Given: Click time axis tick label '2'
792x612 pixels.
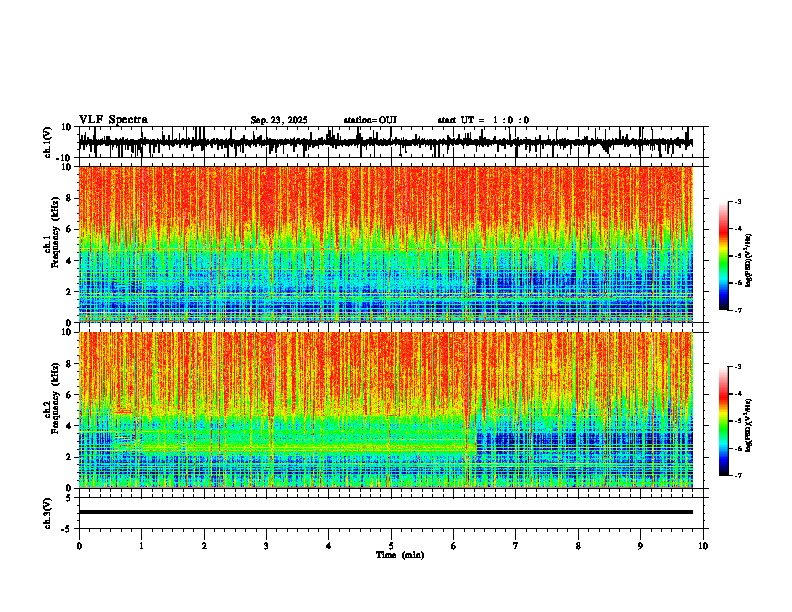Looking at the screenshot, I should (204, 546).
